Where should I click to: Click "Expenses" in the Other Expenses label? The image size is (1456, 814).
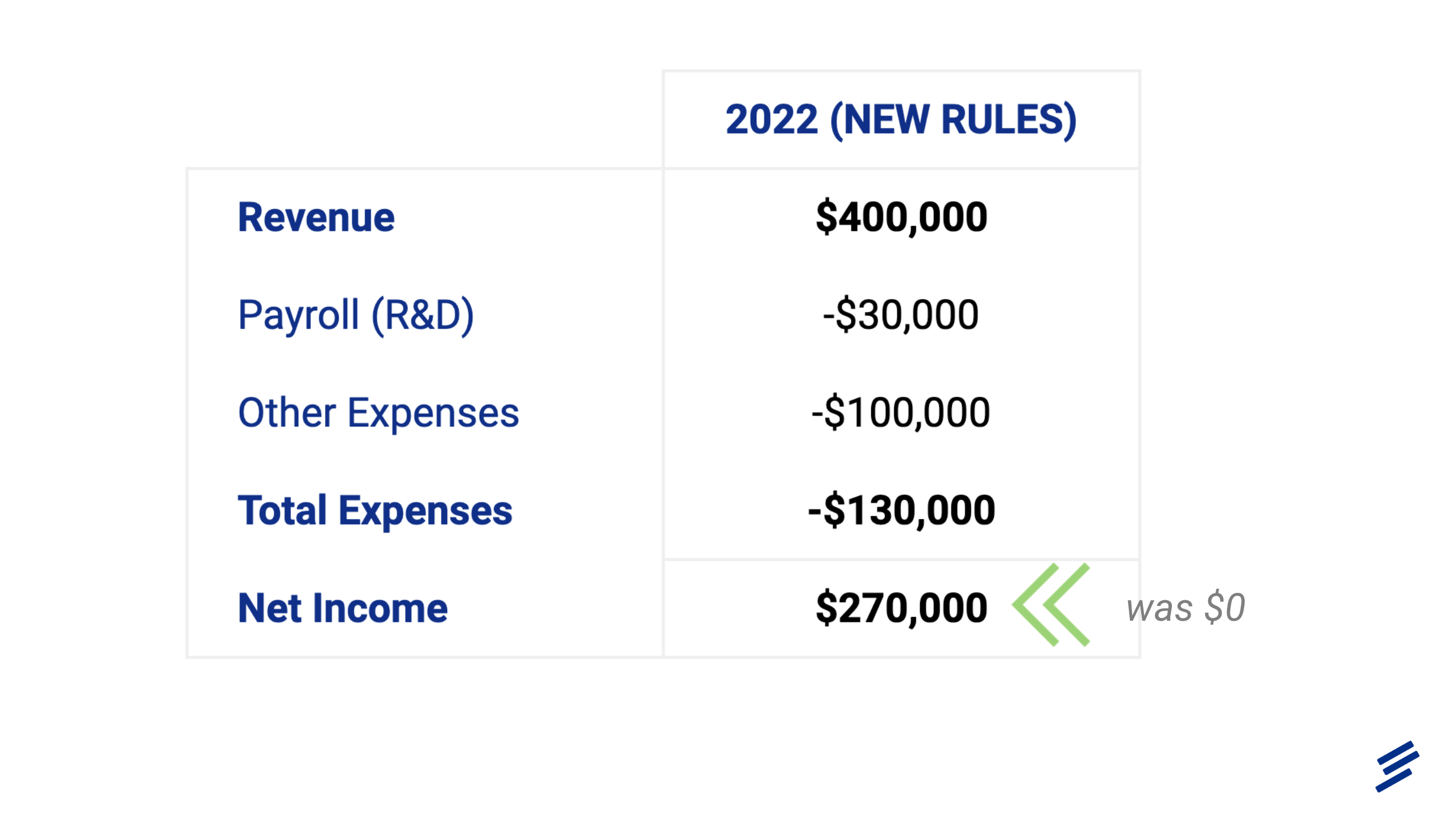[x=433, y=413]
